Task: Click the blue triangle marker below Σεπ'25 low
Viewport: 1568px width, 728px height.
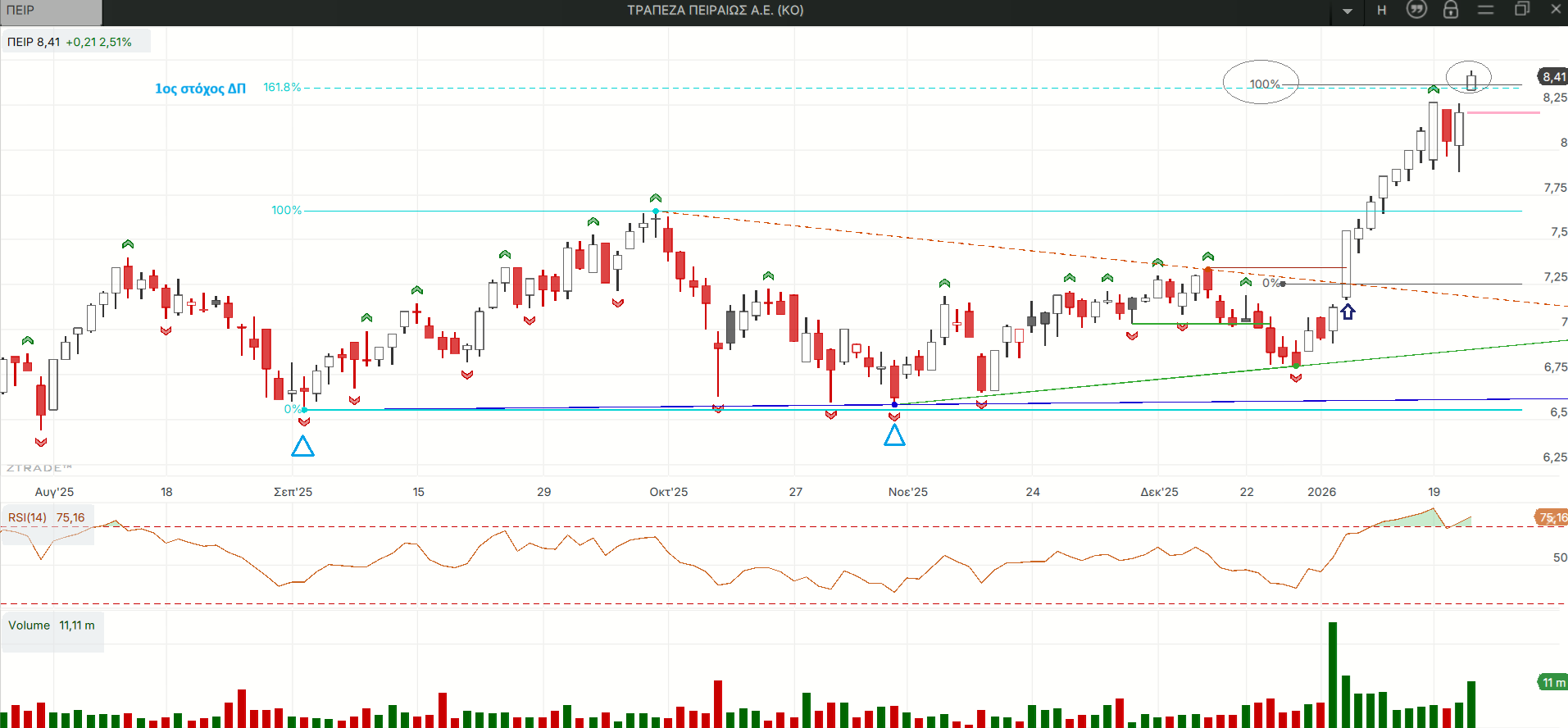Action: pos(303,447)
